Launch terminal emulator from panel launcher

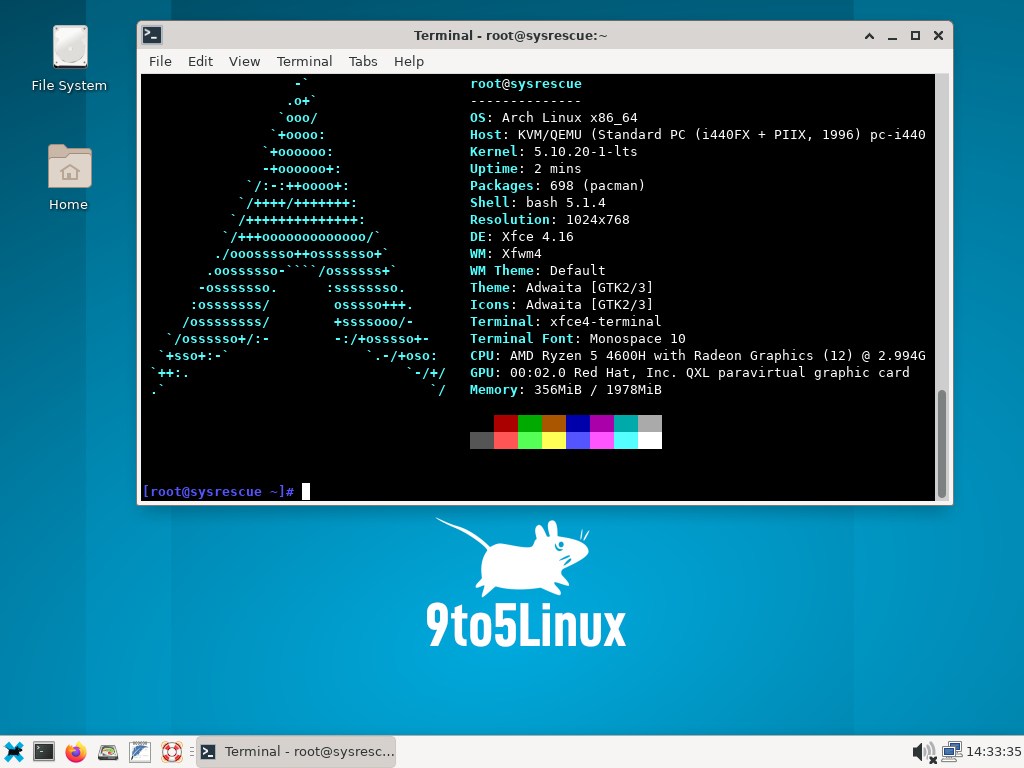(x=44, y=752)
